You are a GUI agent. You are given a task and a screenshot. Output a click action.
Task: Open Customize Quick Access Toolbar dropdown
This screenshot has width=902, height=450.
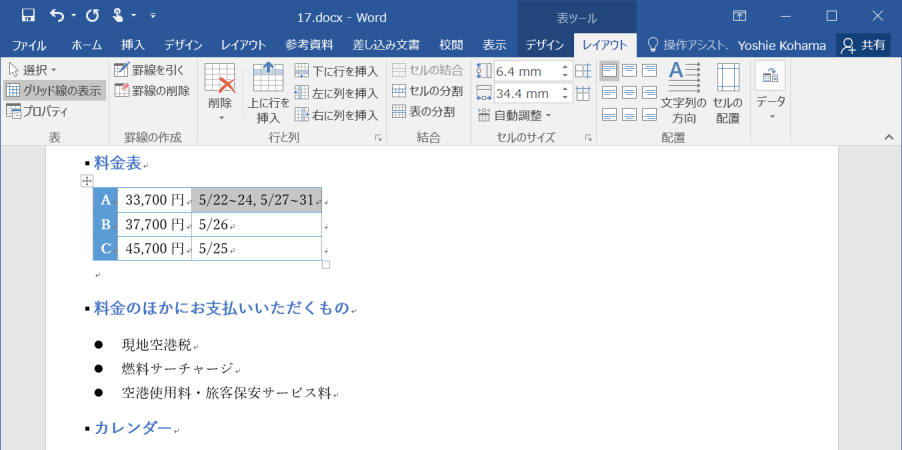tap(152, 16)
